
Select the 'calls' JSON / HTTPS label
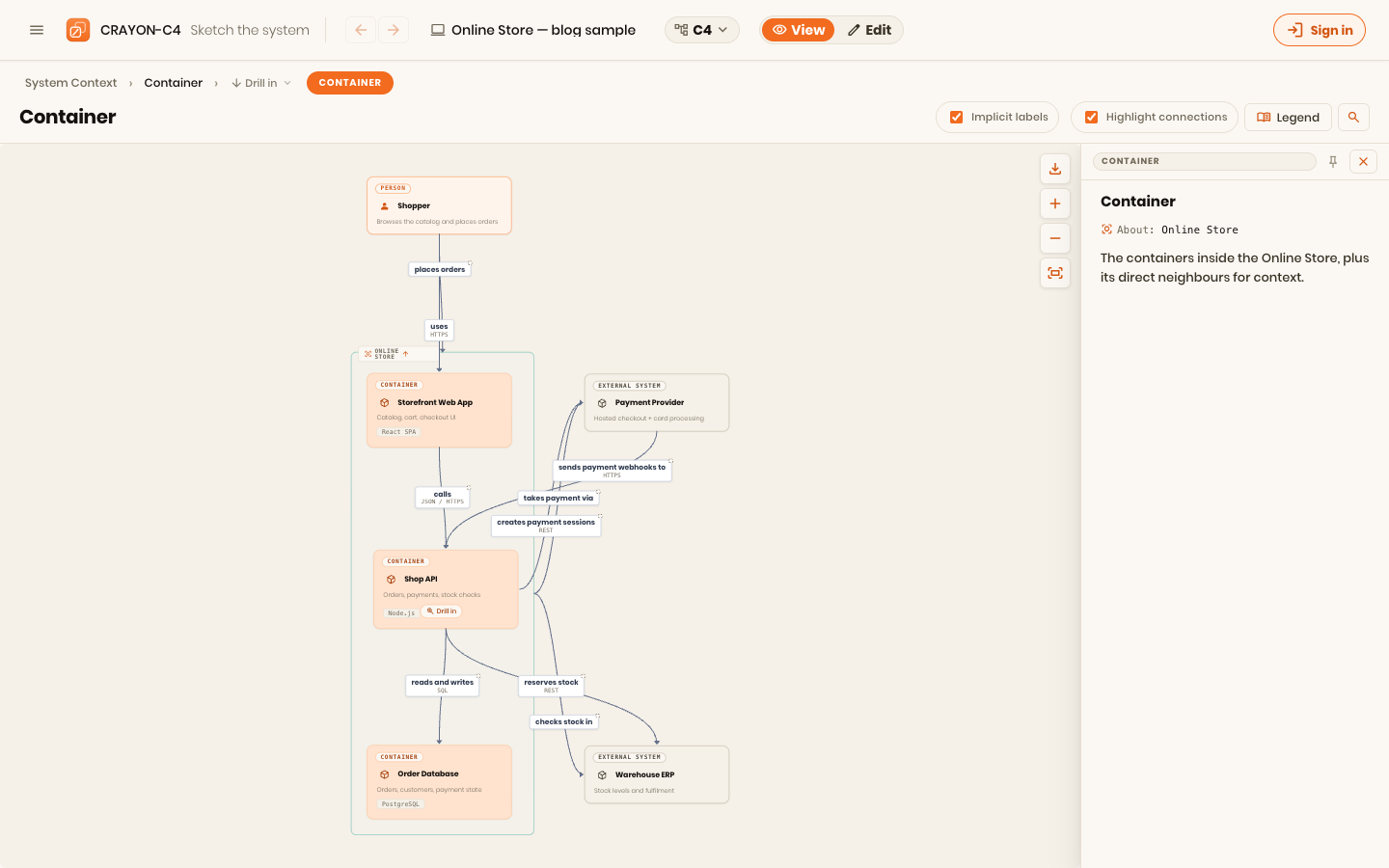pyautogui.click(x=443, y=498)
